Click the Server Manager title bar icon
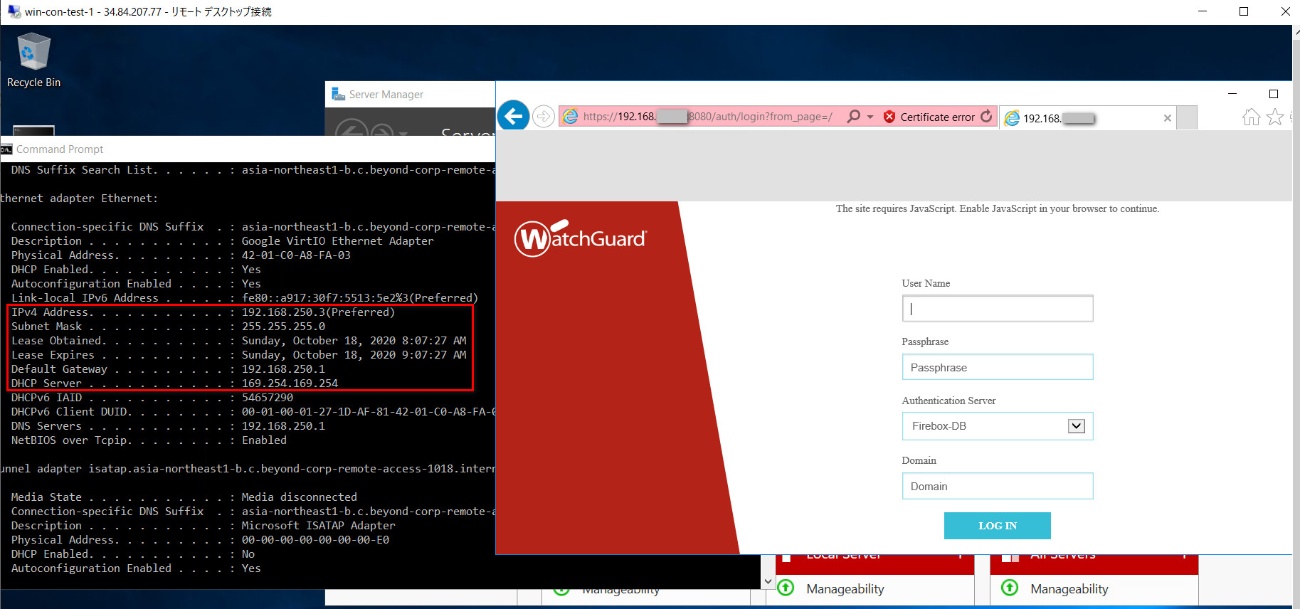The width and height of the screenshot is (1300, 609). click(337, 94)
